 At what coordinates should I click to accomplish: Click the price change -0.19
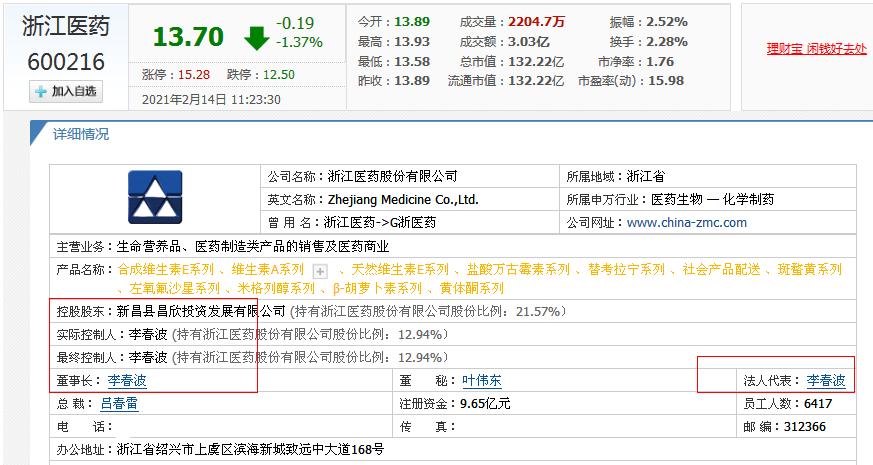pyautogui.click(x=295, y=23)
